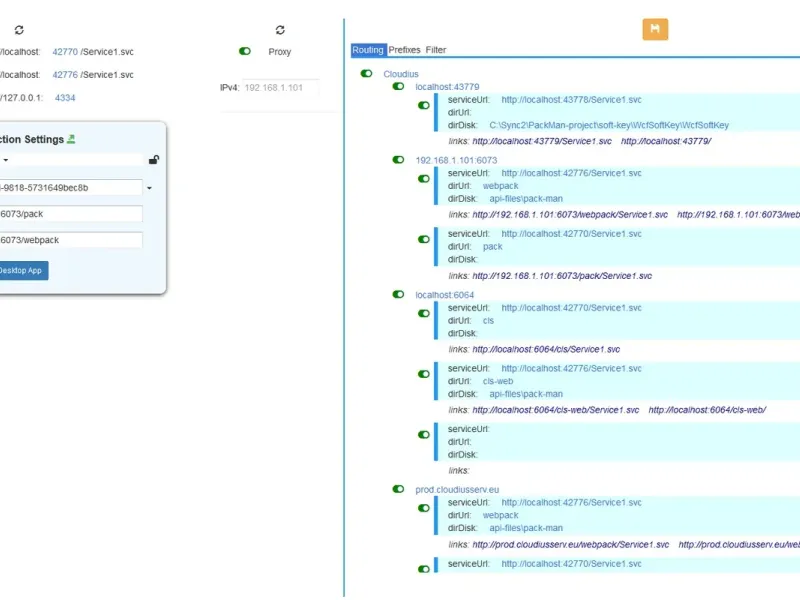Click the IPv4 address field

[x=281, y=88]
